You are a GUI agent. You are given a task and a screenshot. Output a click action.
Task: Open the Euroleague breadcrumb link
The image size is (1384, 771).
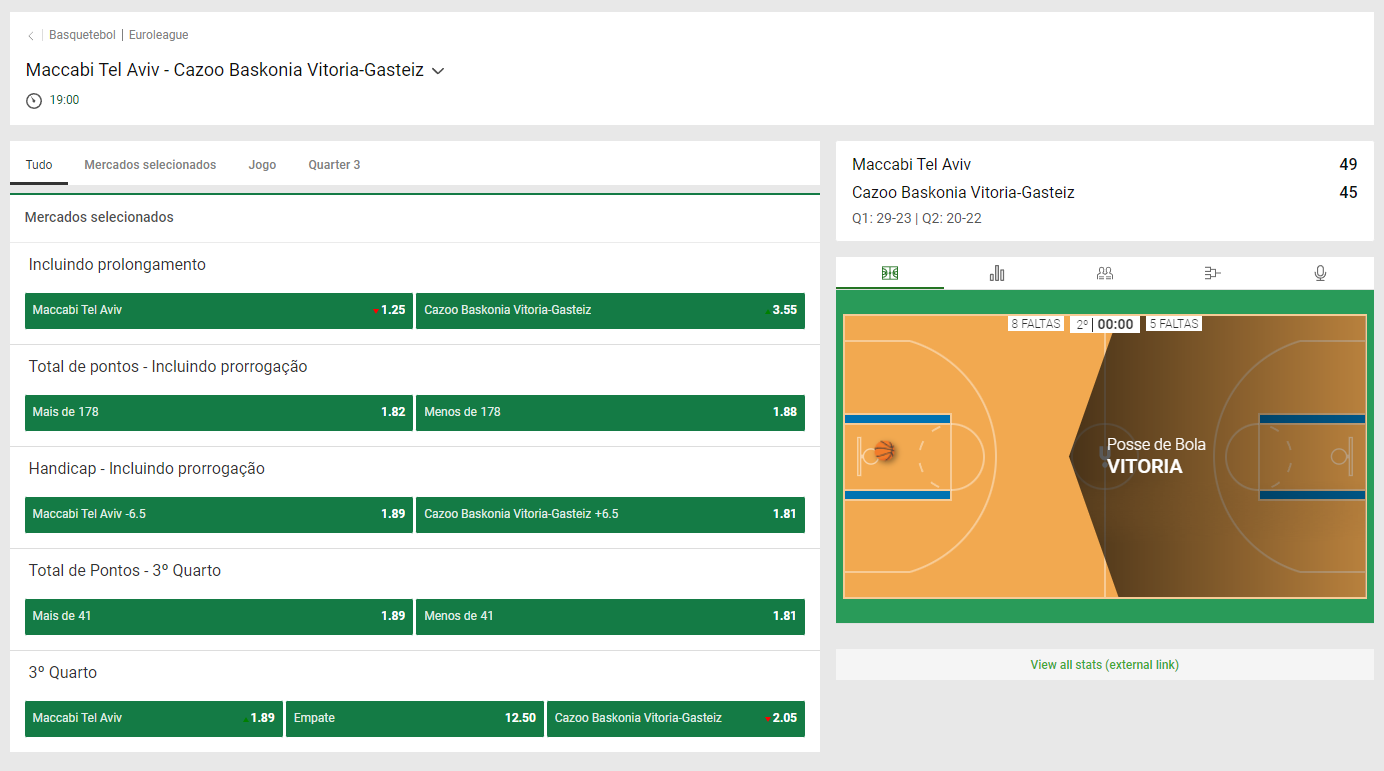158,34
